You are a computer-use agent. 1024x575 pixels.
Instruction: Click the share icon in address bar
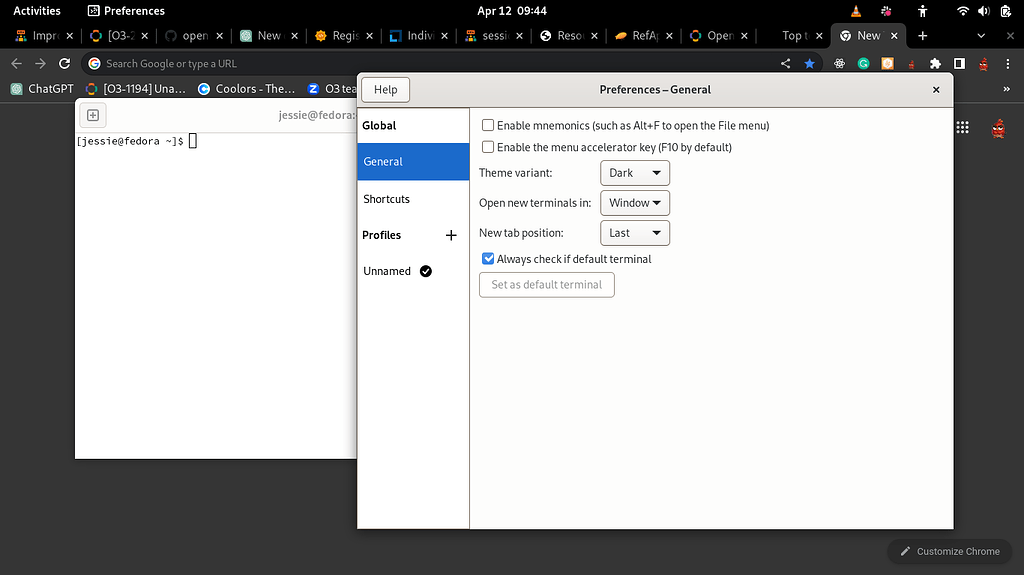(x=786, y=63)
